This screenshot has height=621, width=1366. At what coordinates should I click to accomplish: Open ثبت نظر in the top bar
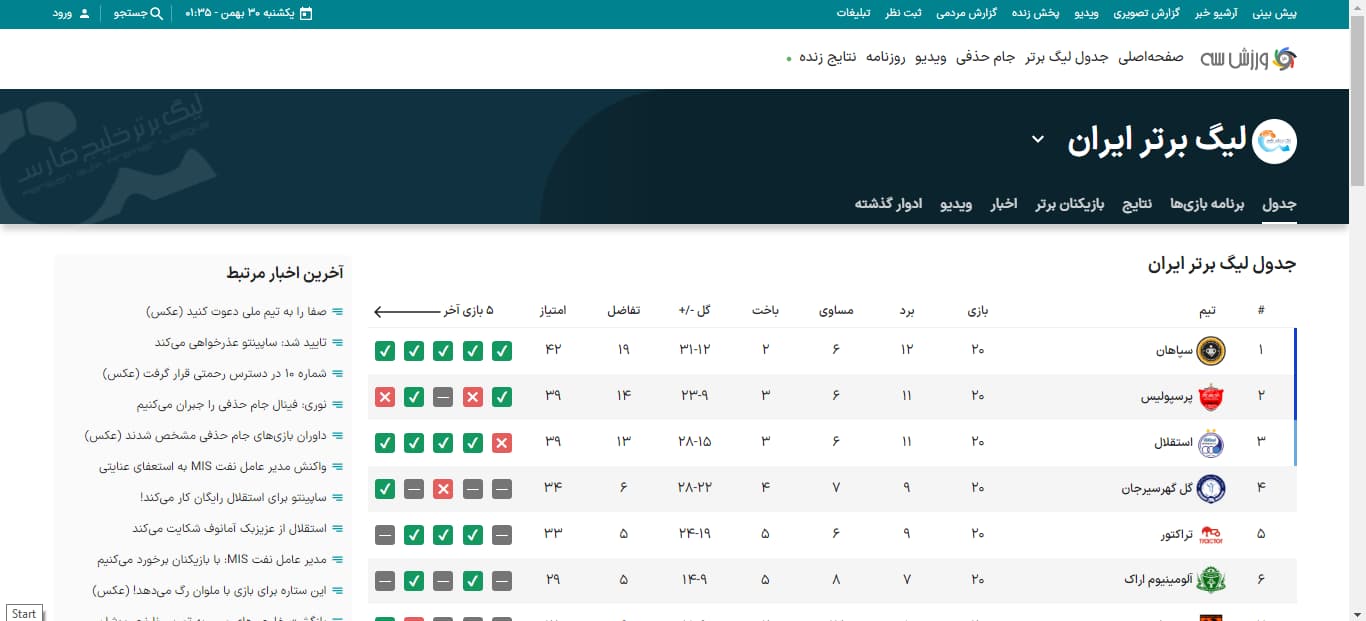pos(902,14)
